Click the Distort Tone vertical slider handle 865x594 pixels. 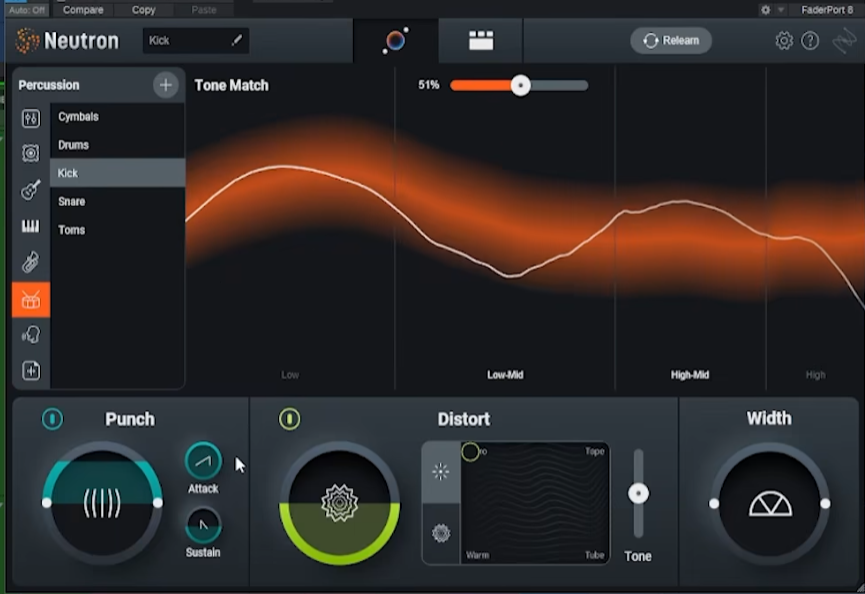click(638, 493)
